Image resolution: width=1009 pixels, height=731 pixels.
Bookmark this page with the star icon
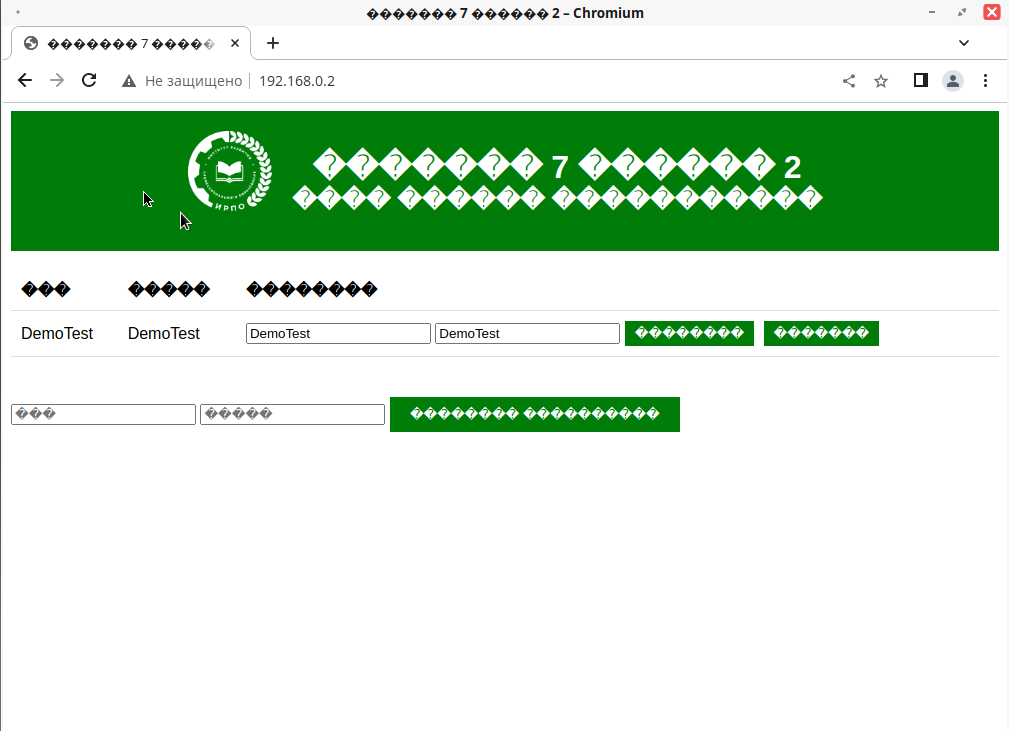pyautogui.click(x=881, y=81)
